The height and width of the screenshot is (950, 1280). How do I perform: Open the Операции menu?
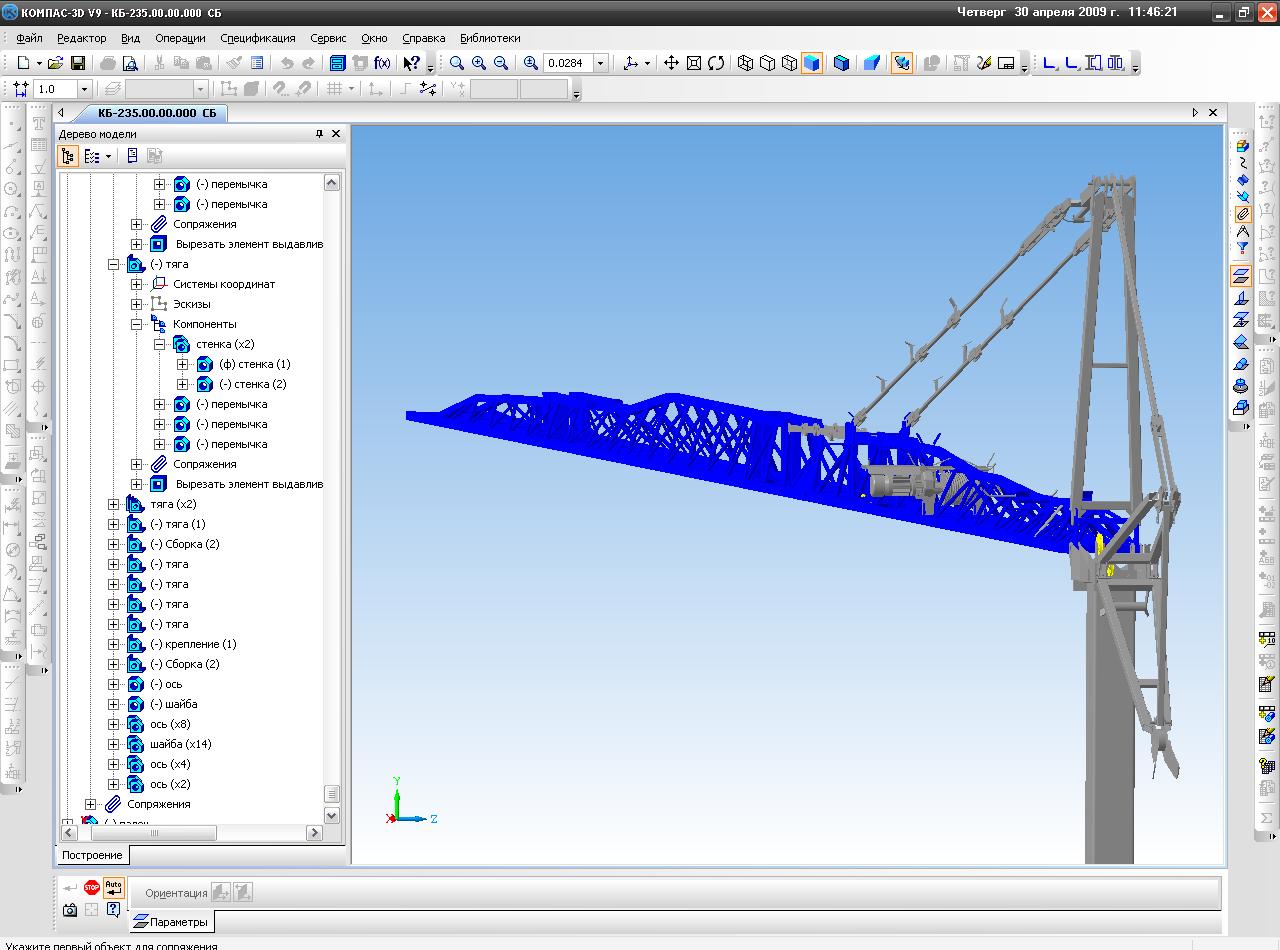(x=180, y=38)
